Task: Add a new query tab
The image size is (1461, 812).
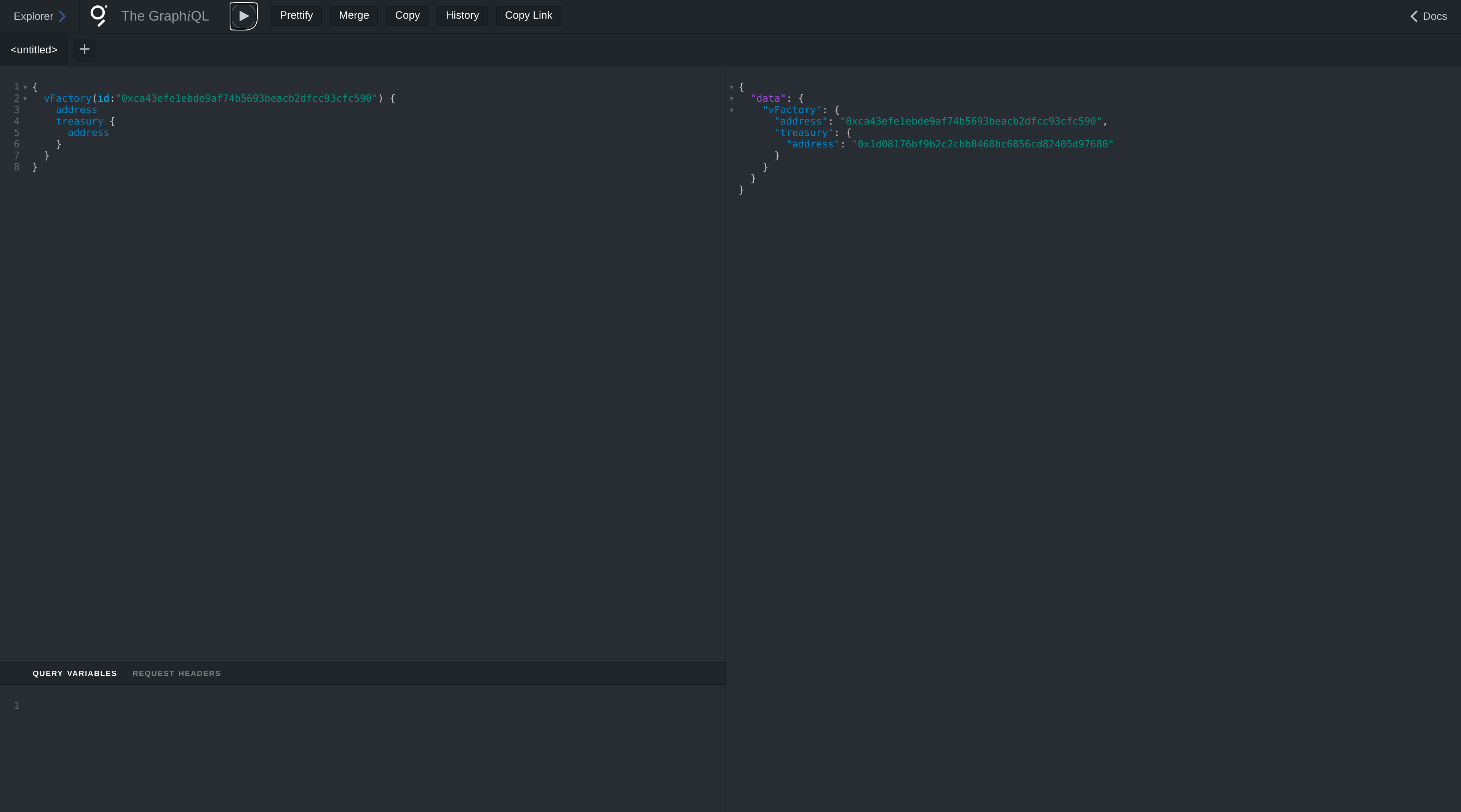Action: click(x=85, y=50)
